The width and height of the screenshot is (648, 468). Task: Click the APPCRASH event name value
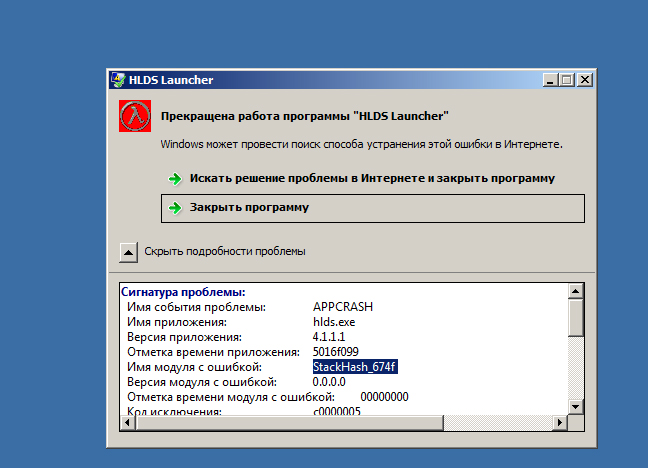point(343,307)
